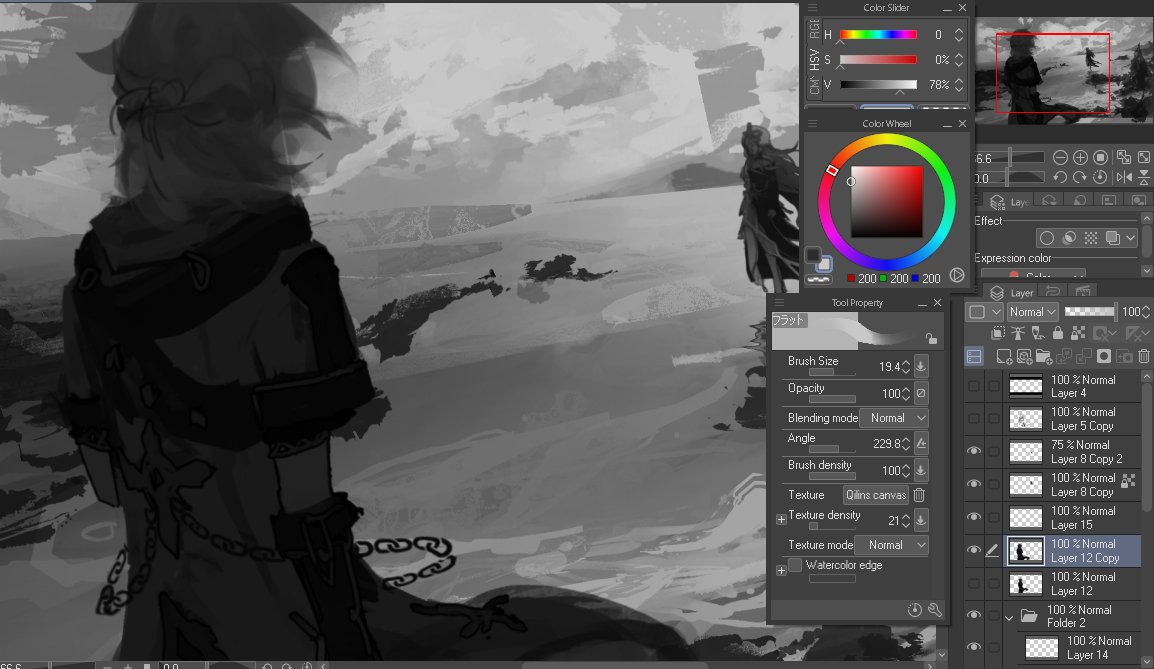This screenshot has height=669, width=1154.
Task: Delete texture with trash icon
Action: coord(919,495)
